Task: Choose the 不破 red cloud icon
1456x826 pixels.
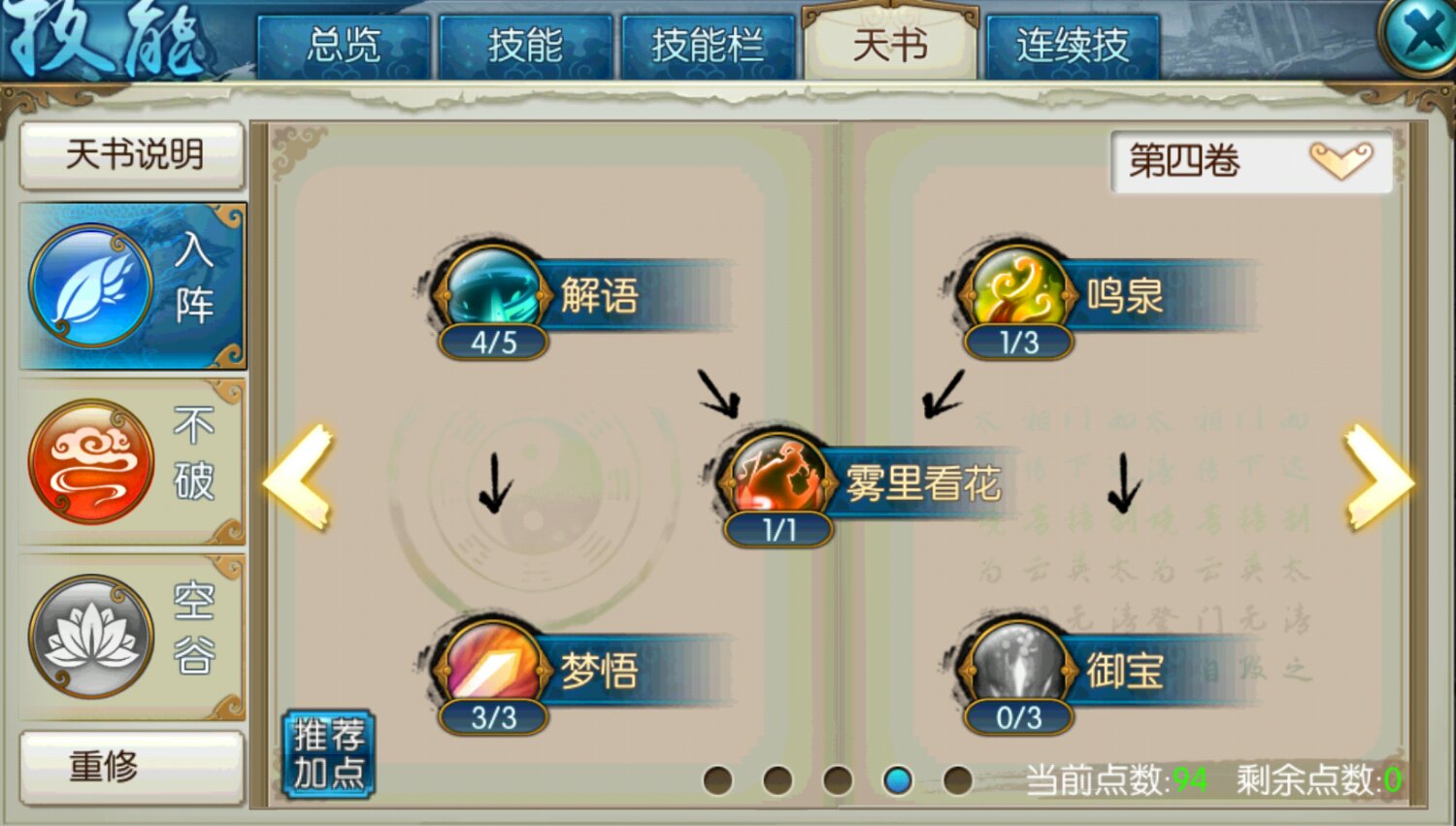Action: pyautogui.click(x=91, y=461)
